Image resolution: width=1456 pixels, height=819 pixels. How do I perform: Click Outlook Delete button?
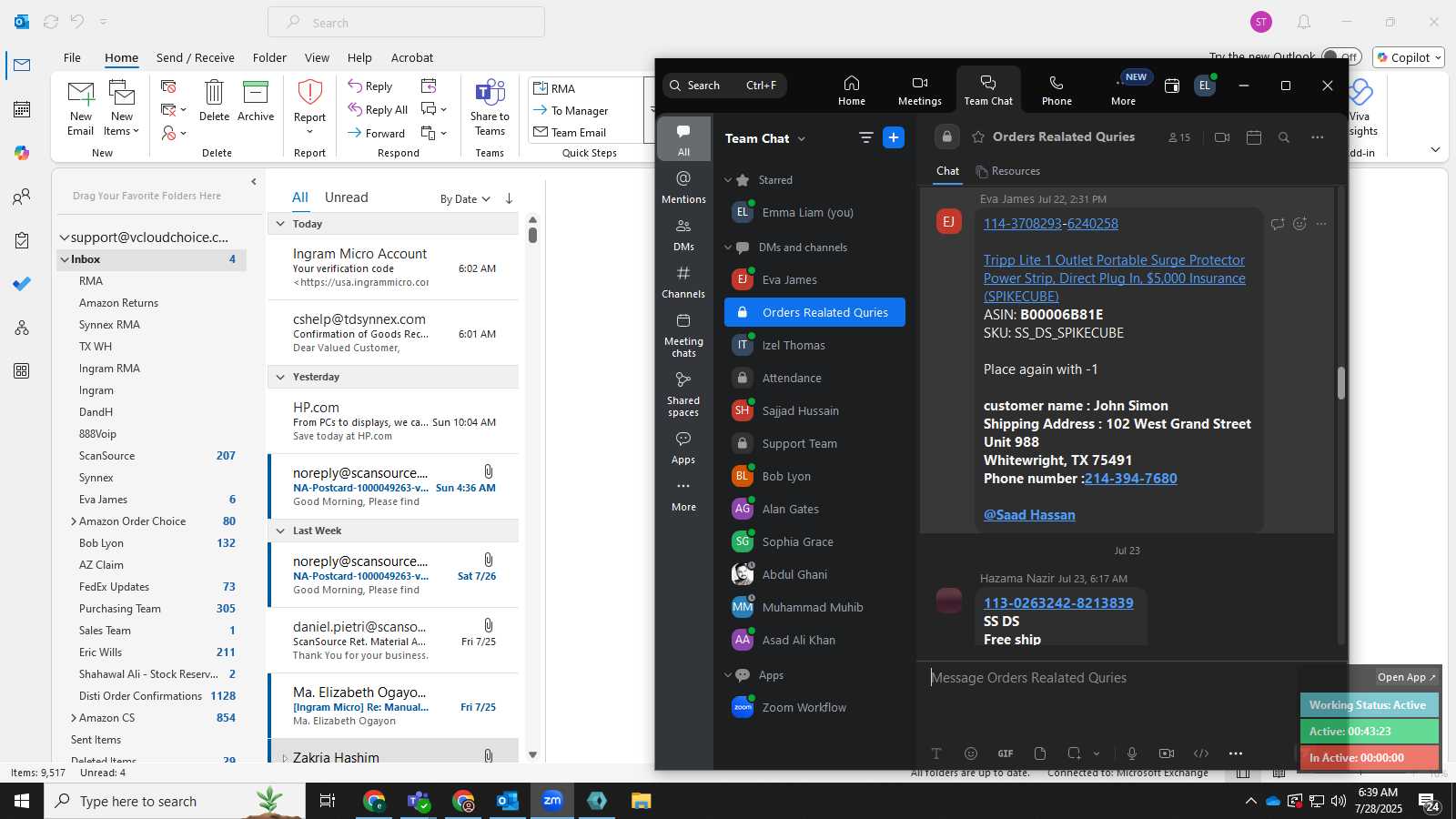click(214, 101)
